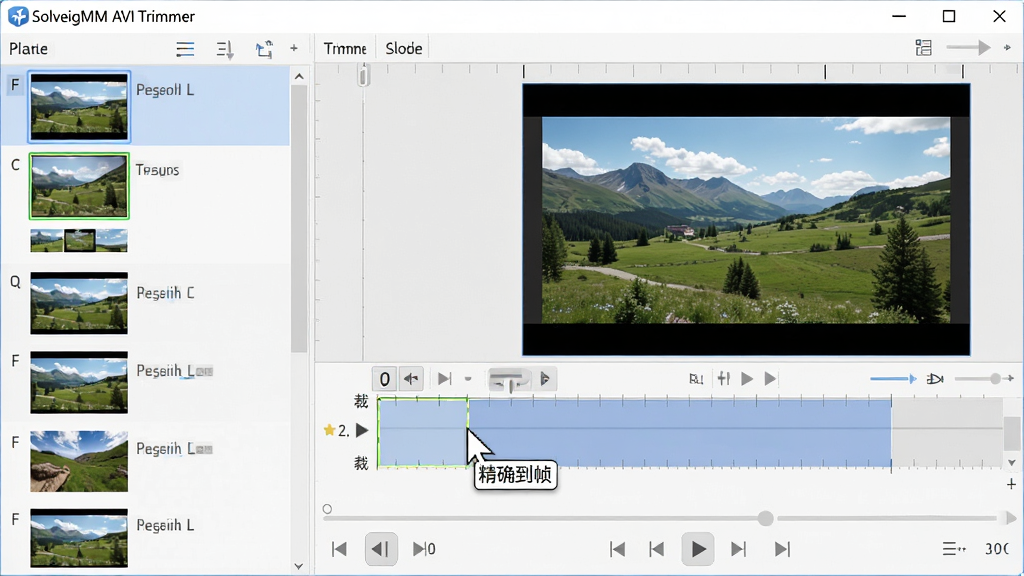Screen dimensions: 1024x576
Task: Click the scroll up arrow of clip list
Action: coord(299,76)
